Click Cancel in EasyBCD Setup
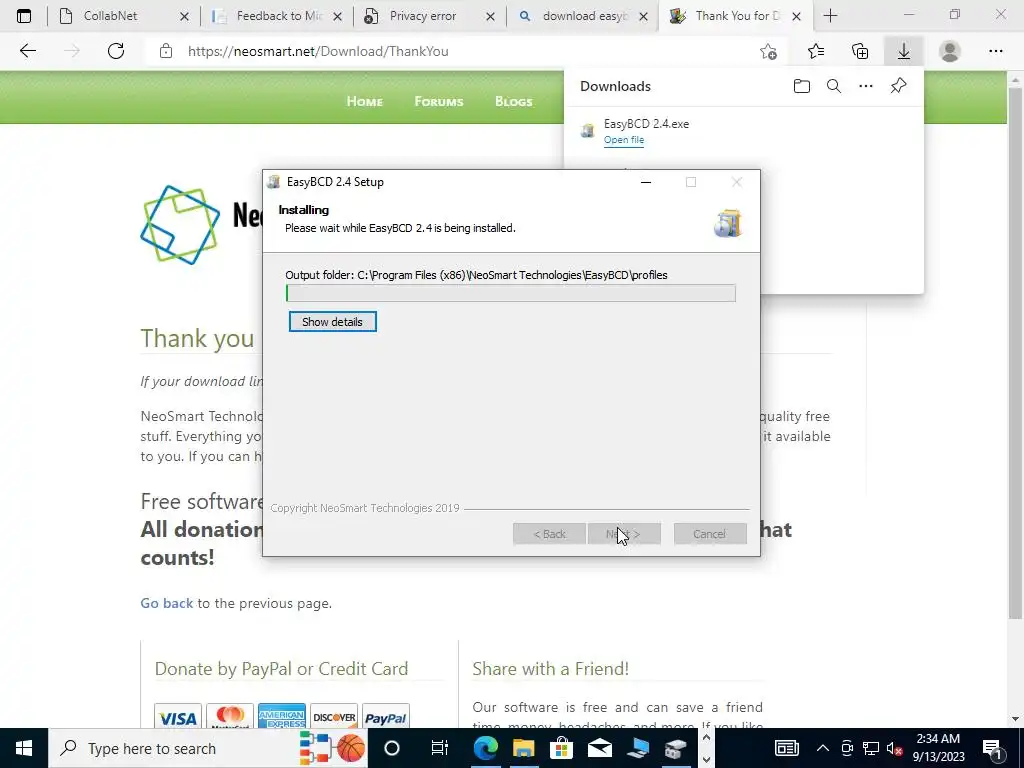The image size is (1024, 768). (710, 534)
